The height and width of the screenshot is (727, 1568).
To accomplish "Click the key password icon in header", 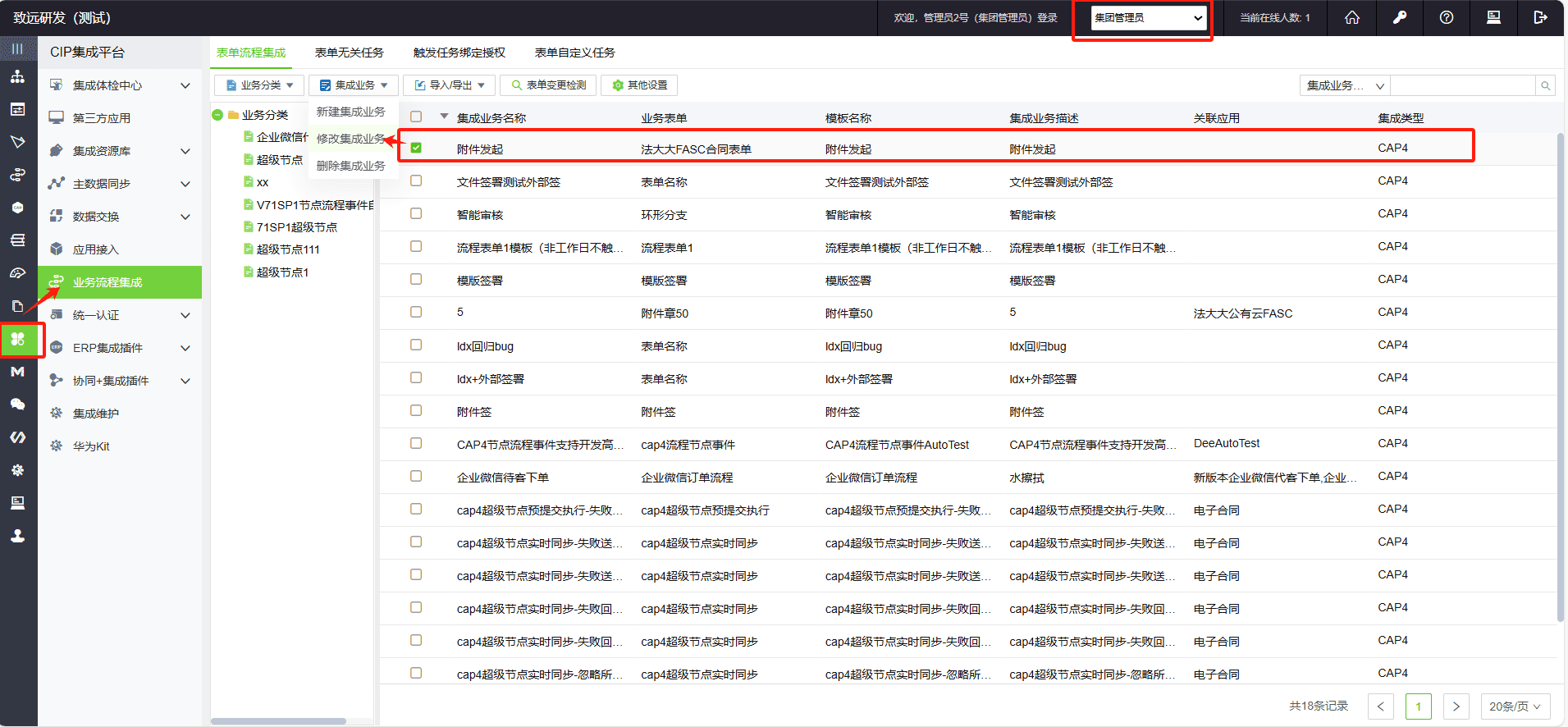I will click(x=1400, y=17).
